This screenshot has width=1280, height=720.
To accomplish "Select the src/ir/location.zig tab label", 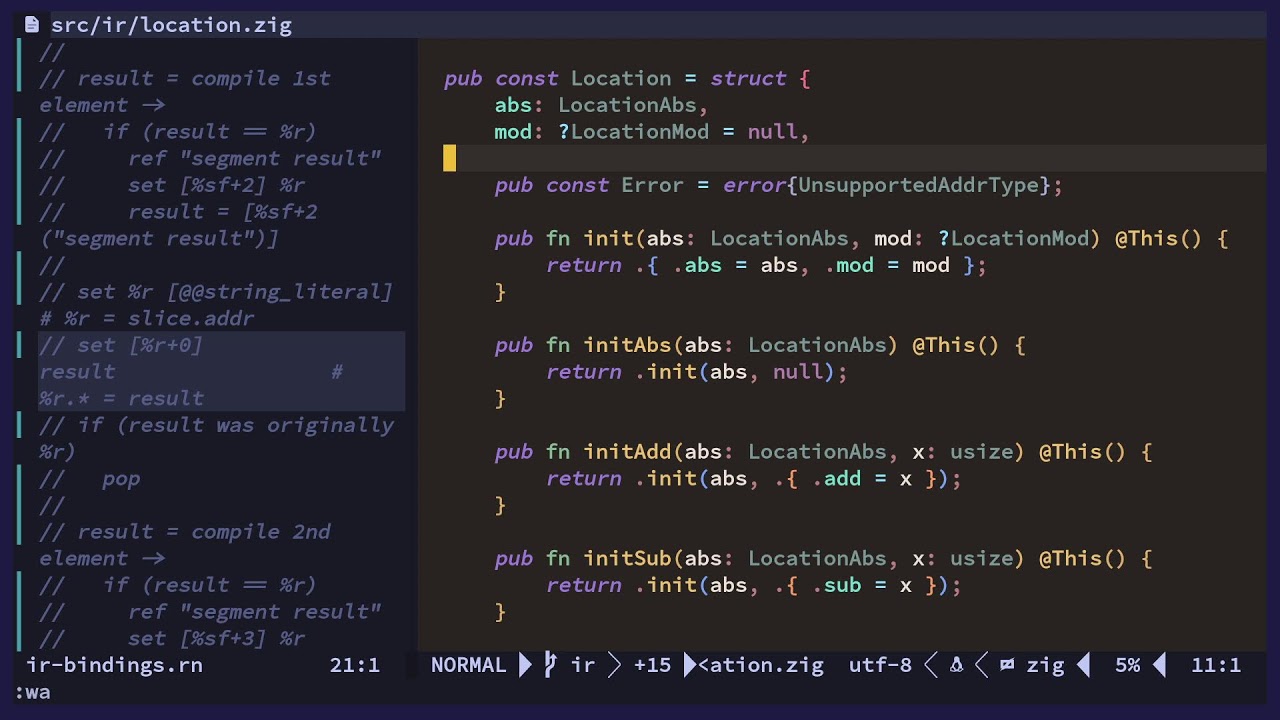I will [x=172, y=25].
